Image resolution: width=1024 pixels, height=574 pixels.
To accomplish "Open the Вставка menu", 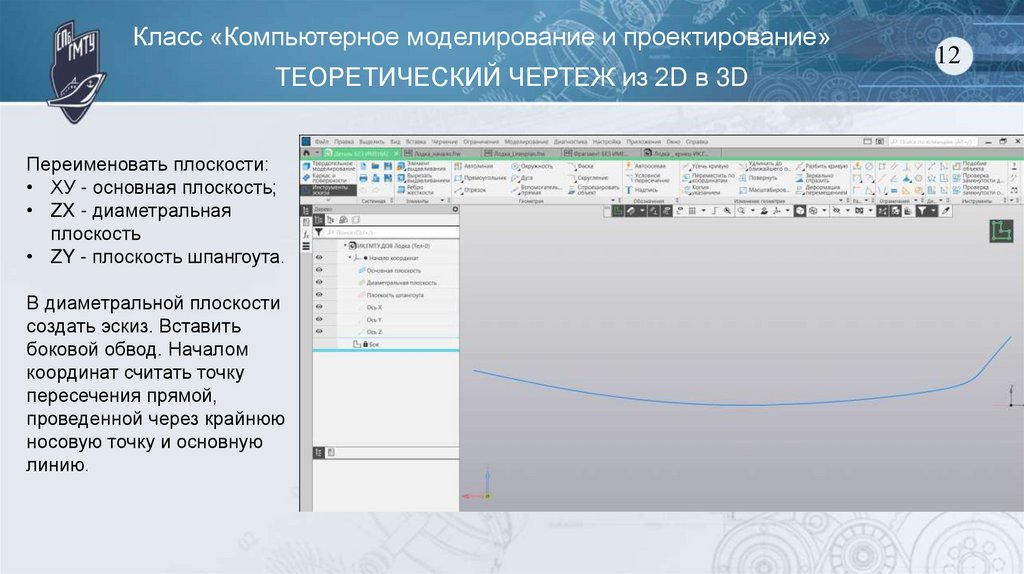I will [x=415, y=142].
